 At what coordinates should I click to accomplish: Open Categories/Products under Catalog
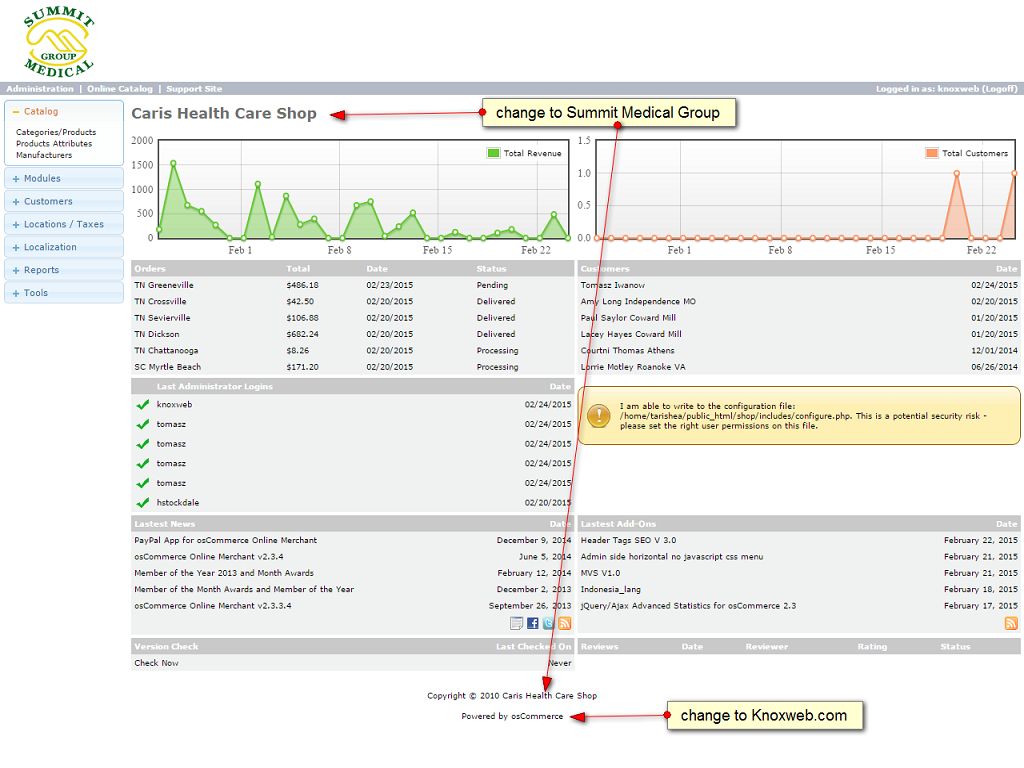pos(56,132)
